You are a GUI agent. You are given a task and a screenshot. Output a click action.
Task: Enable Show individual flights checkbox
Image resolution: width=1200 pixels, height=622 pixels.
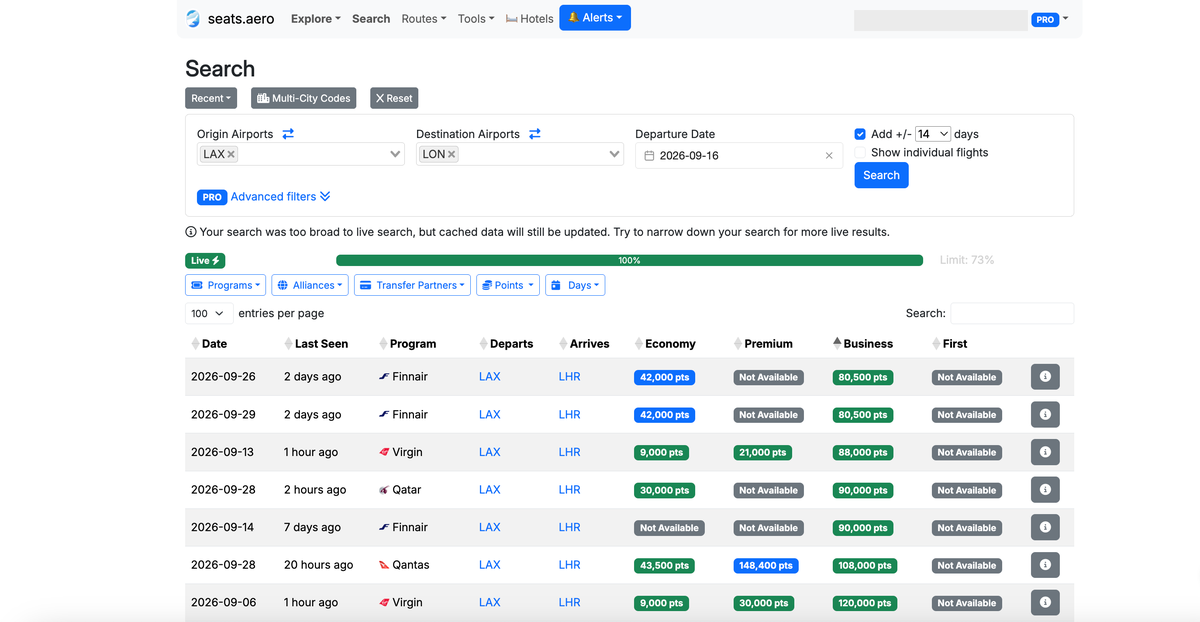click(x=860, y=153)
